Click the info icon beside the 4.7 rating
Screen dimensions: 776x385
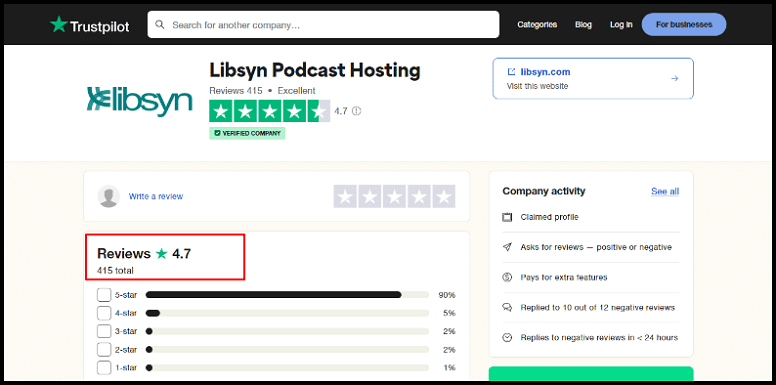356,111
